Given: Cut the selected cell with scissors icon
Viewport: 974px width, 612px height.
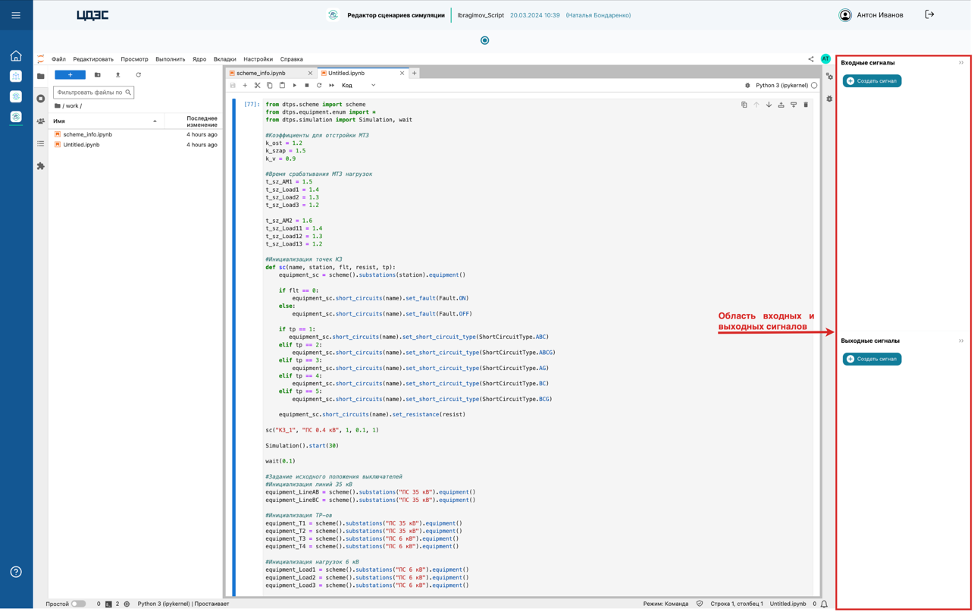Looking at the screenshot, I should (257, 86).
